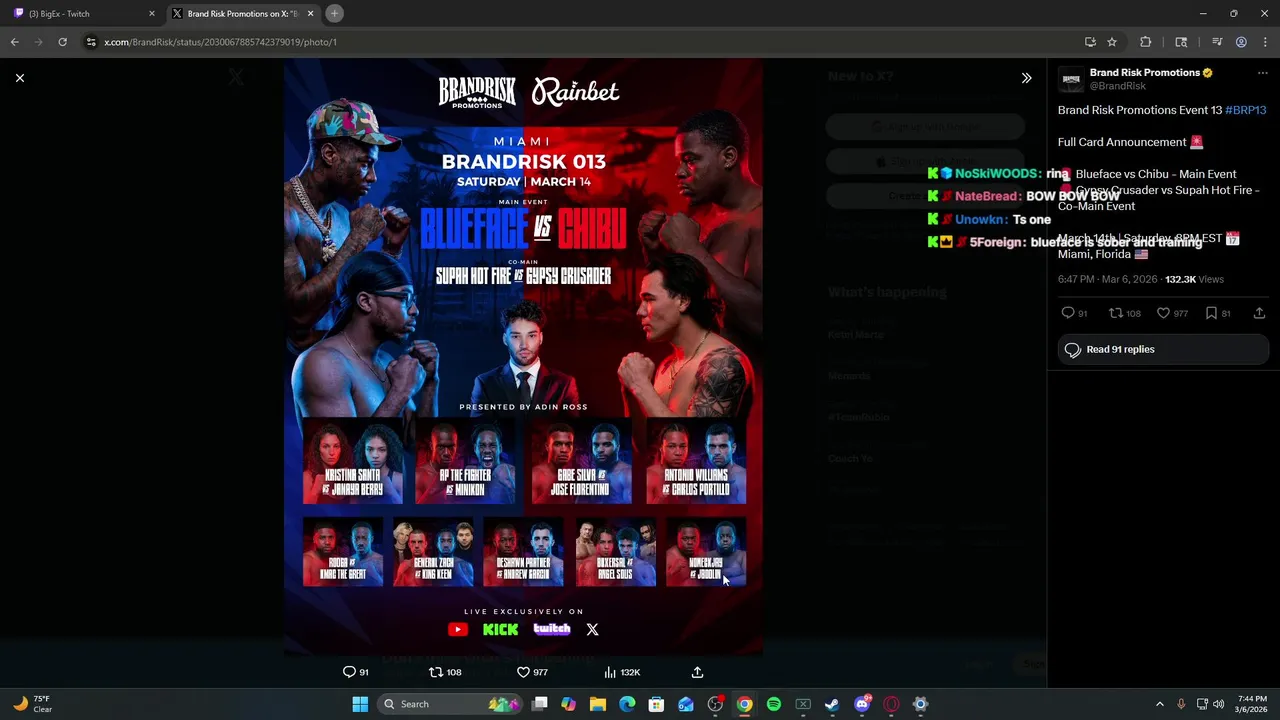
Task: Open Microsoft Store from taskbar
Action: coord(656,704)
